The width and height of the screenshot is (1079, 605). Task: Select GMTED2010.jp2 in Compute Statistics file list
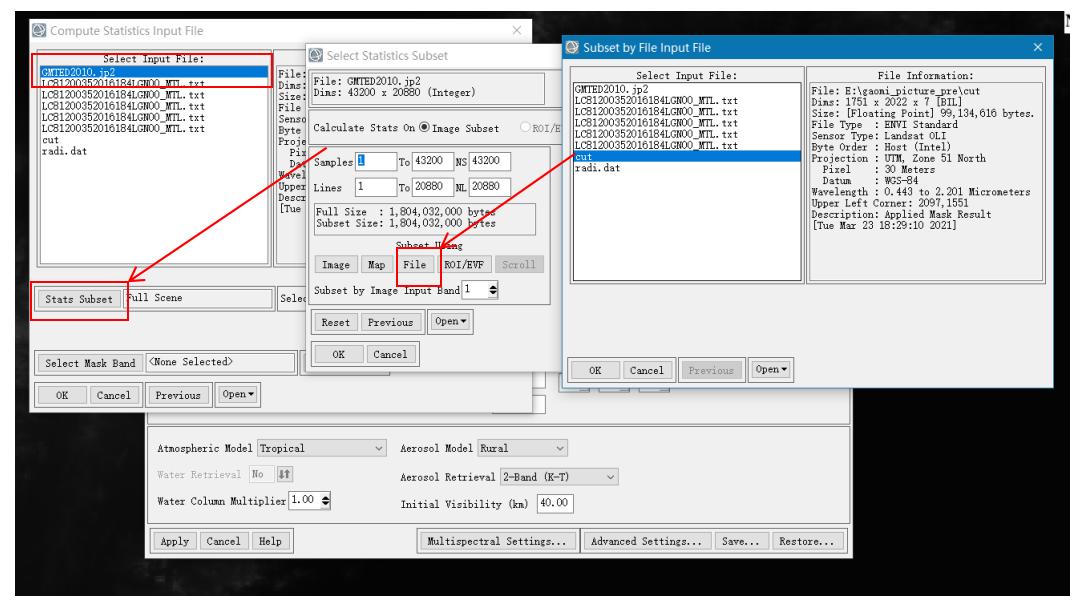point(154,72)
